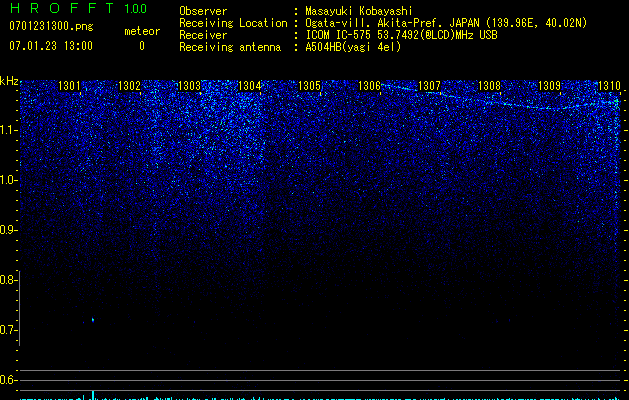This screenshot has width=629, height=400.
Task: Click the bright signal blip near 0.72 kHz
Action: click(93, 320)
